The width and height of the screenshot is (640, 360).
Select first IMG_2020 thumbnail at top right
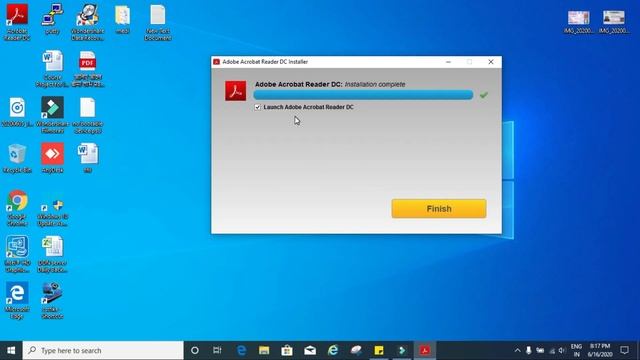[578, 22]
